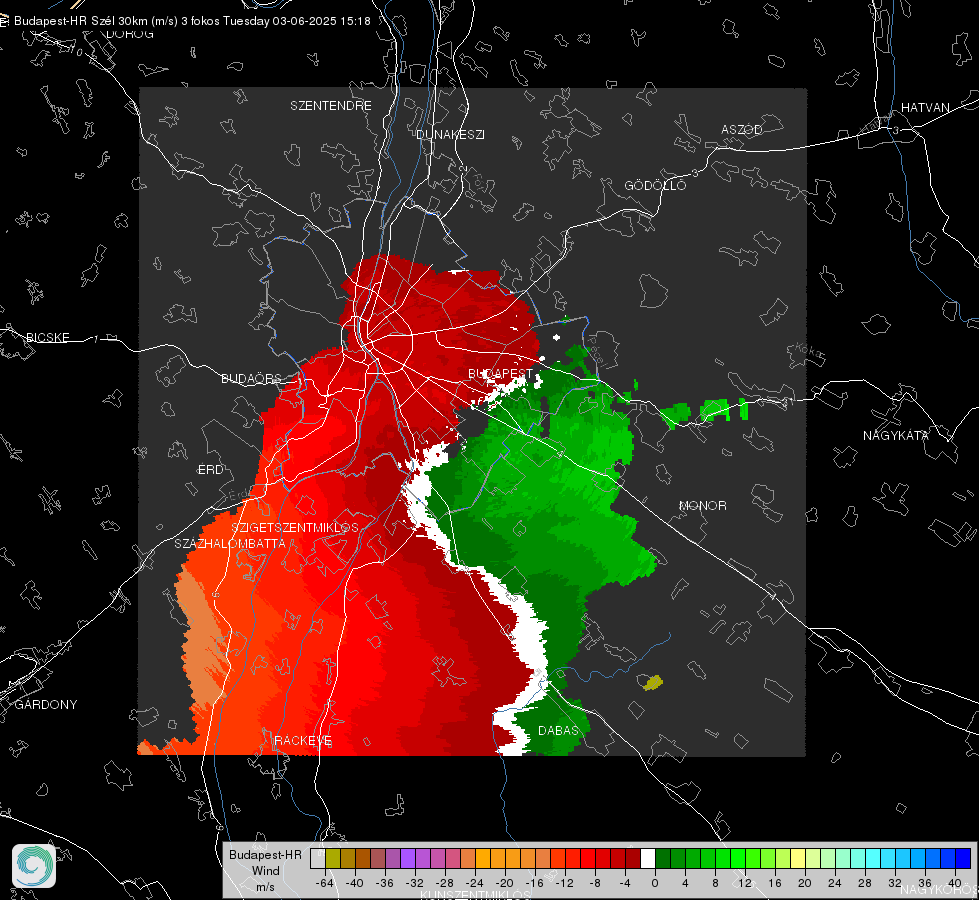The image size is (979, 900).
Task: Click the -12 legend scale value
Action: (x=564, y=883)
